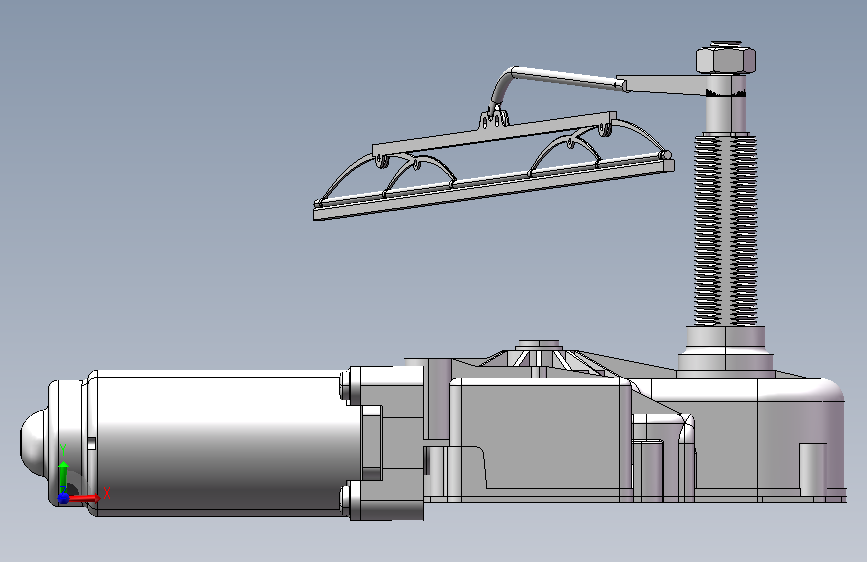Viewport: 867px width, 562px height.
Task: Click the domed end cap of the motor
Action: coord(34,443)
